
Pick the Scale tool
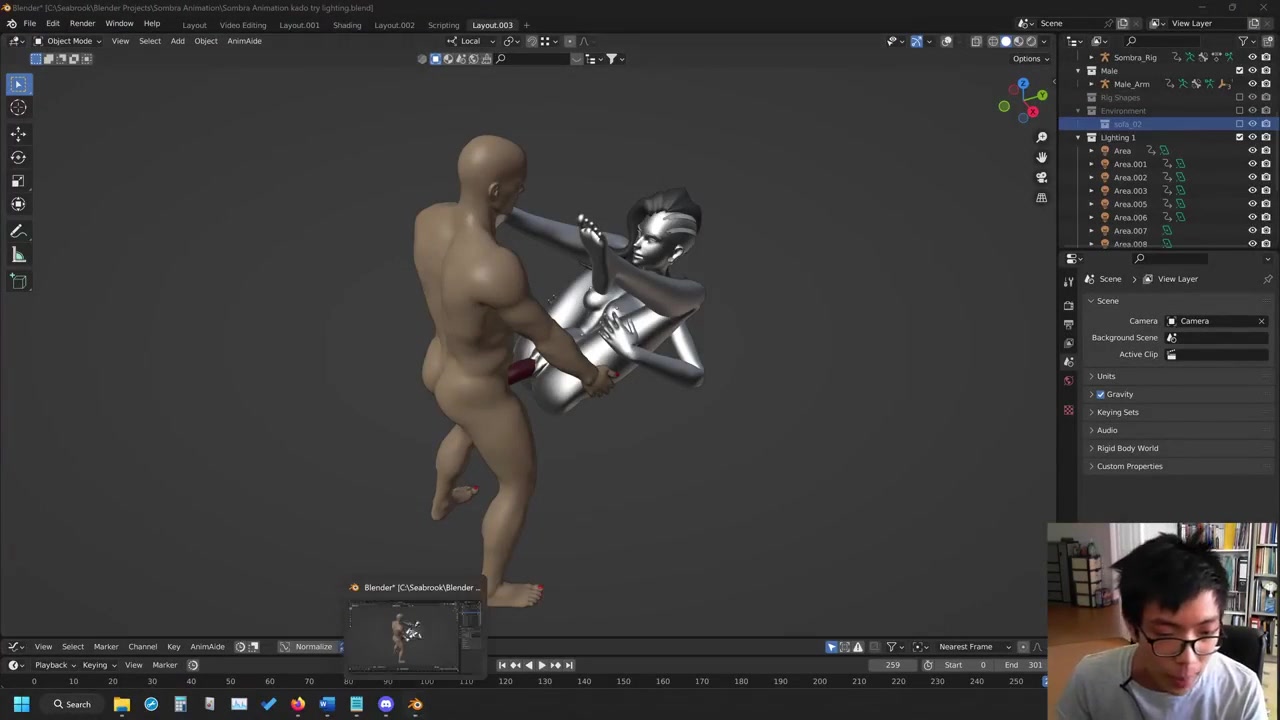click(x=18, y=181)
